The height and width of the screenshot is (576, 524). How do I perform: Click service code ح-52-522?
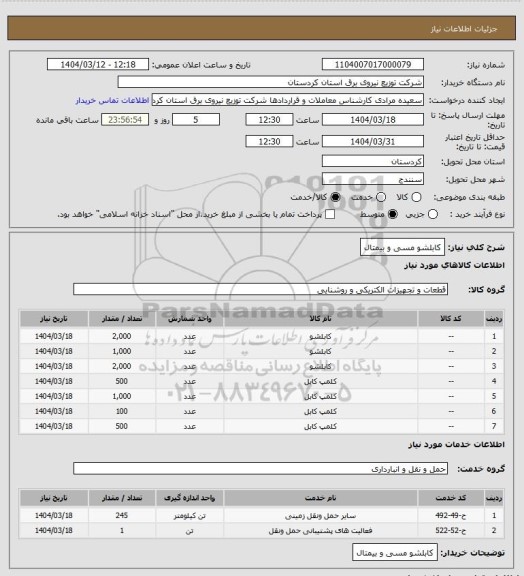(451, 530)
